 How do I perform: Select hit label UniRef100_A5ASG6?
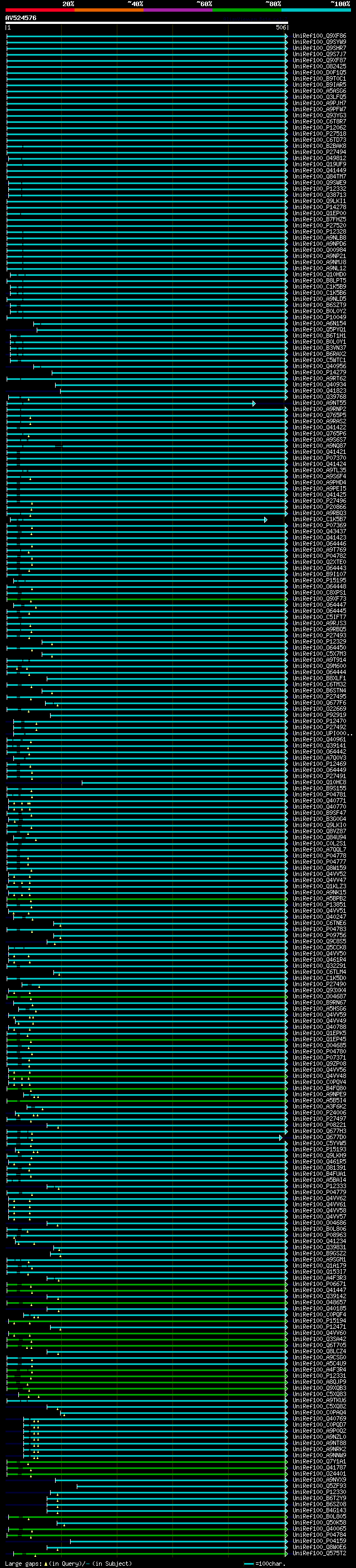tap(319, 91)
